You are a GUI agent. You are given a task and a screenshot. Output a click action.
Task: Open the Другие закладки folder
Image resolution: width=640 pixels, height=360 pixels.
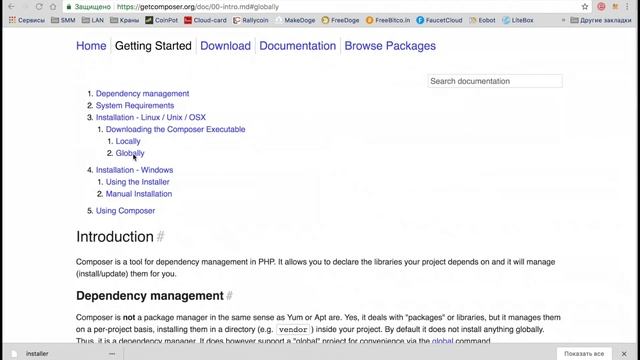(x=601, y=20)
